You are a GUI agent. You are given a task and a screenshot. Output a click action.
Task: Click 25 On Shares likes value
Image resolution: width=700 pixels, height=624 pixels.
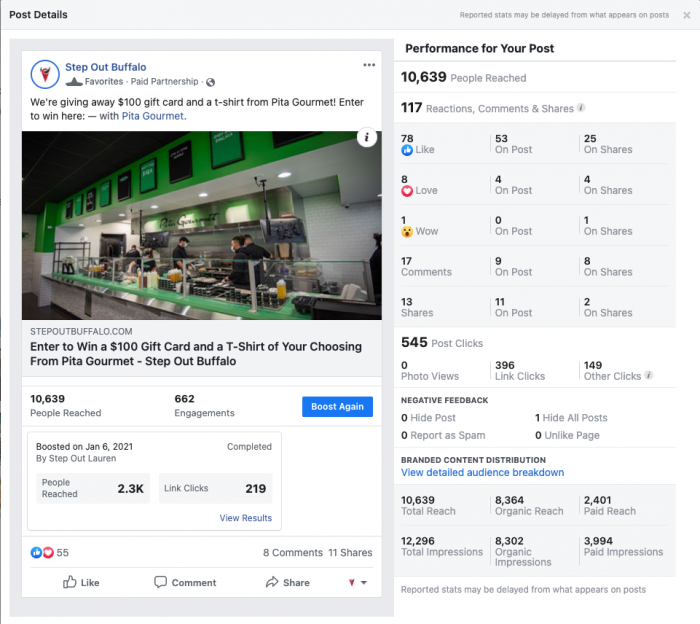coord(608,144)
